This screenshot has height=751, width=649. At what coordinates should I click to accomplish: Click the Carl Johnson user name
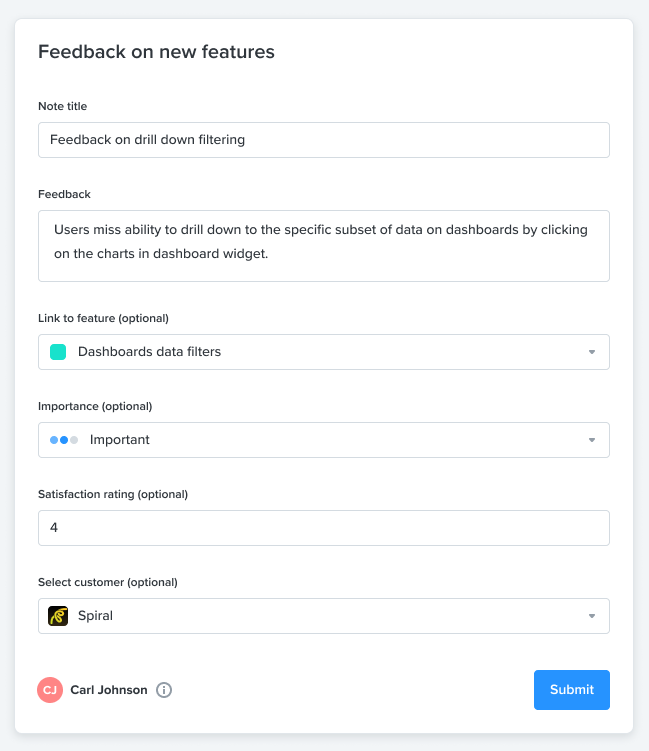click(109, 690)
